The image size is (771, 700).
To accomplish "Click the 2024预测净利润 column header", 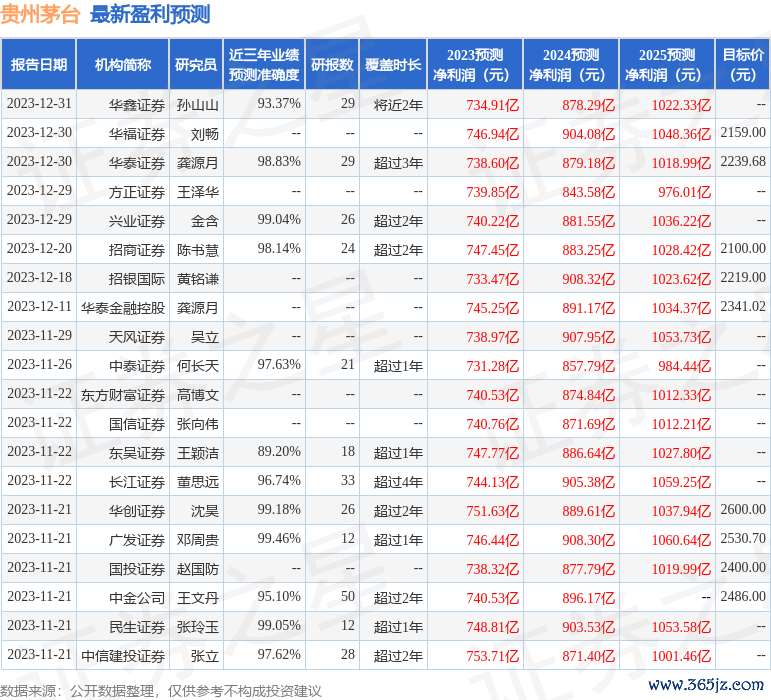I will click(x=571, y=64).
